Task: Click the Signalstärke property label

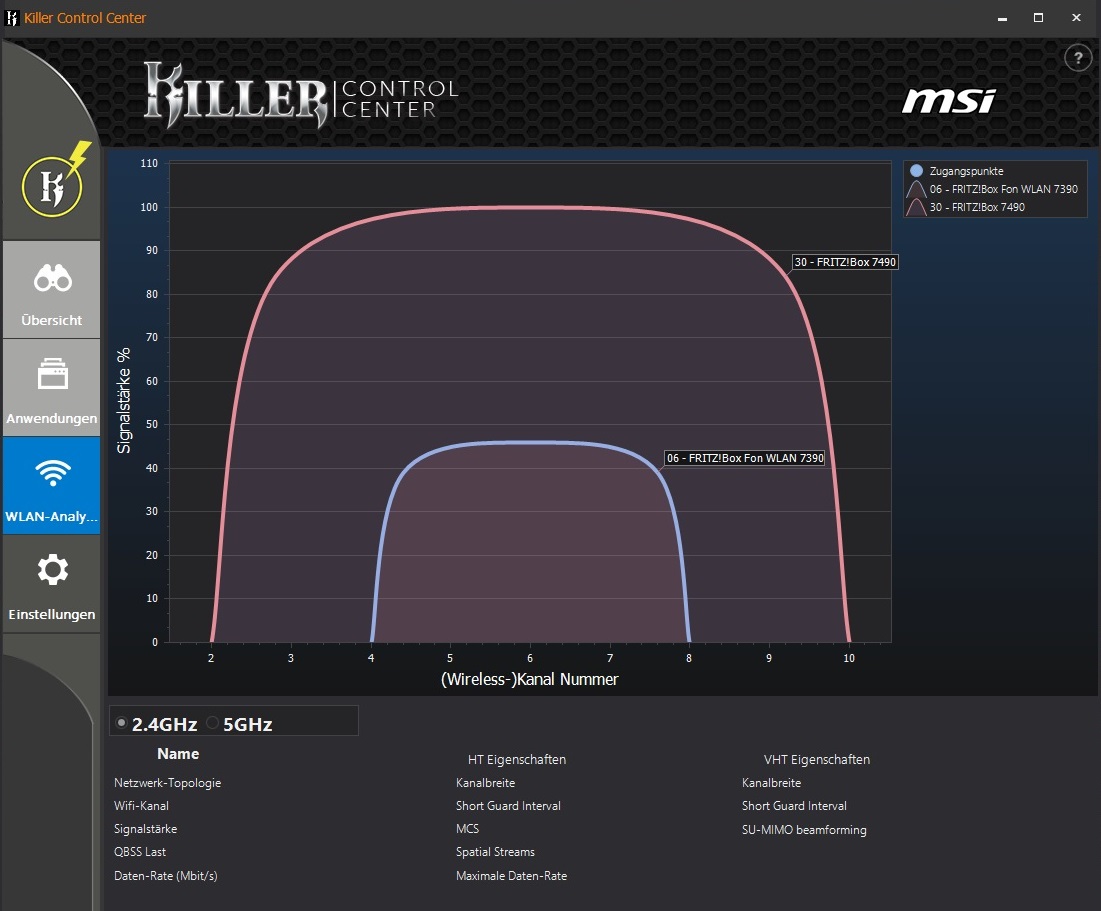Action: coord(145,829)
